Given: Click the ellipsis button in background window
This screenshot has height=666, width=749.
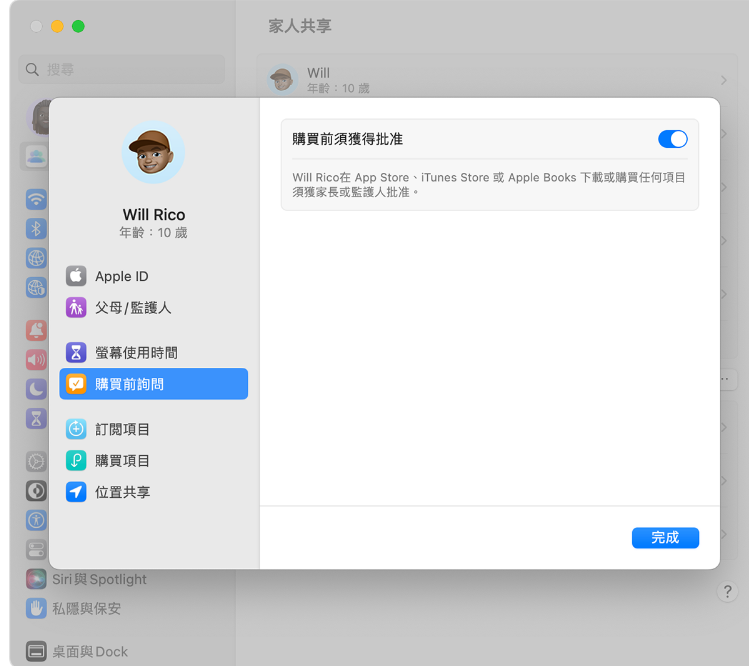Looking at the screenshot, I should [726, 379].
